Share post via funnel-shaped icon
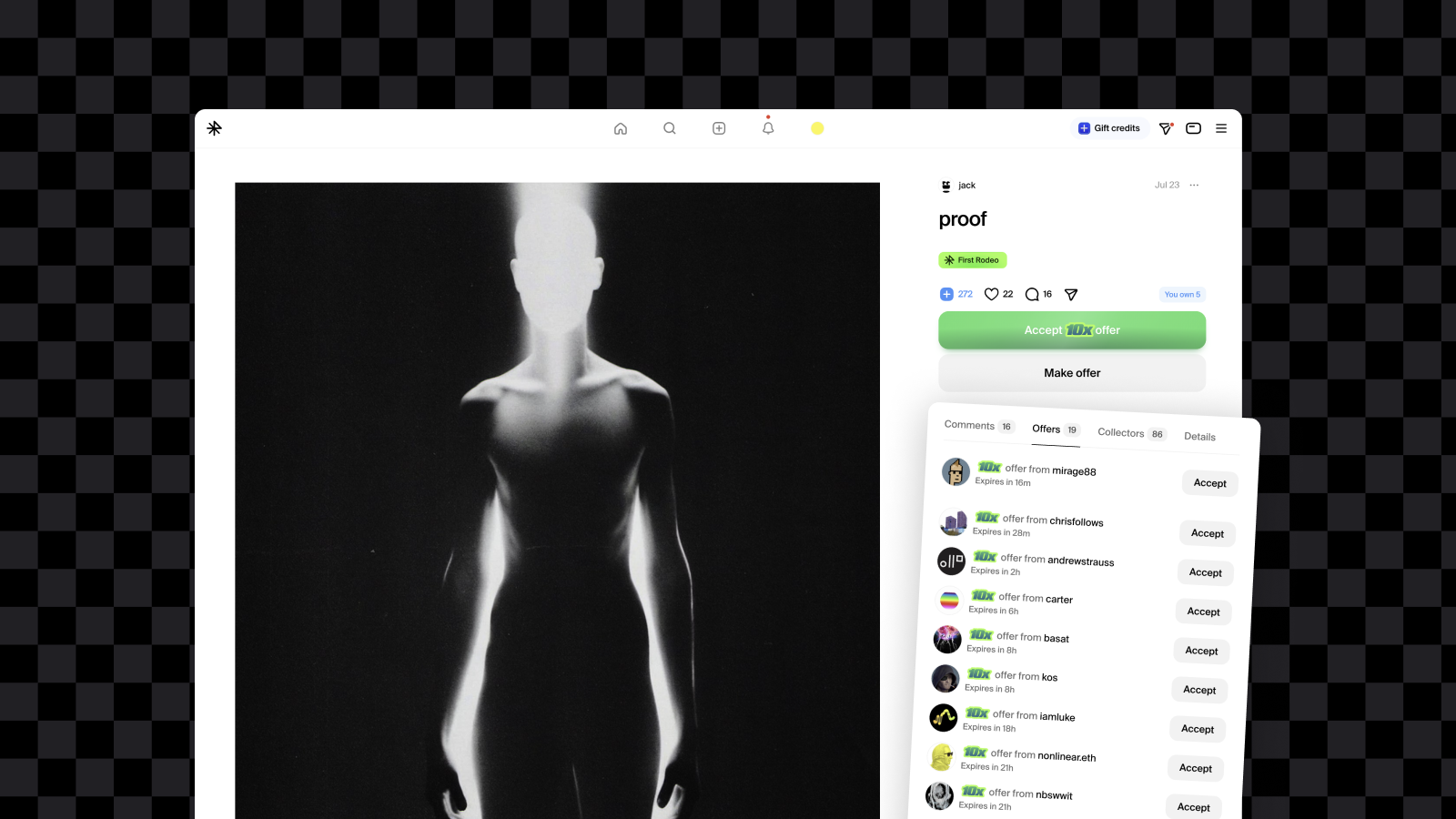 tap(1071, 294)
